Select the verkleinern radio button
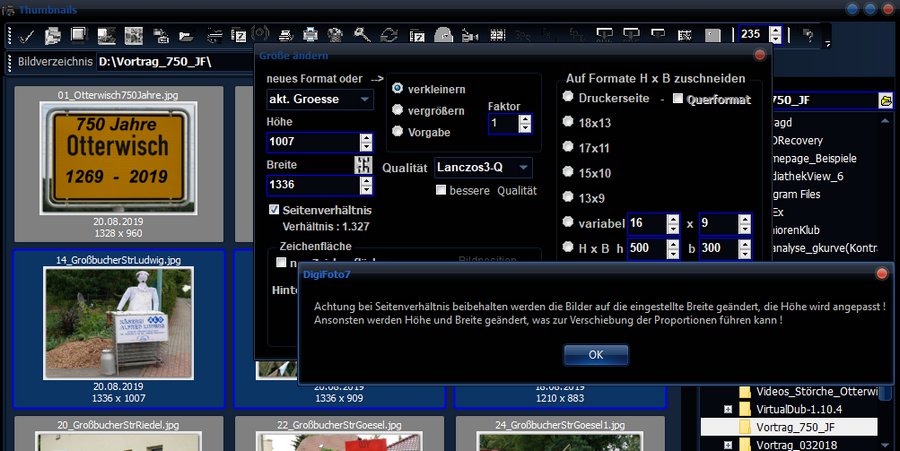 click(x=398, y=89)
